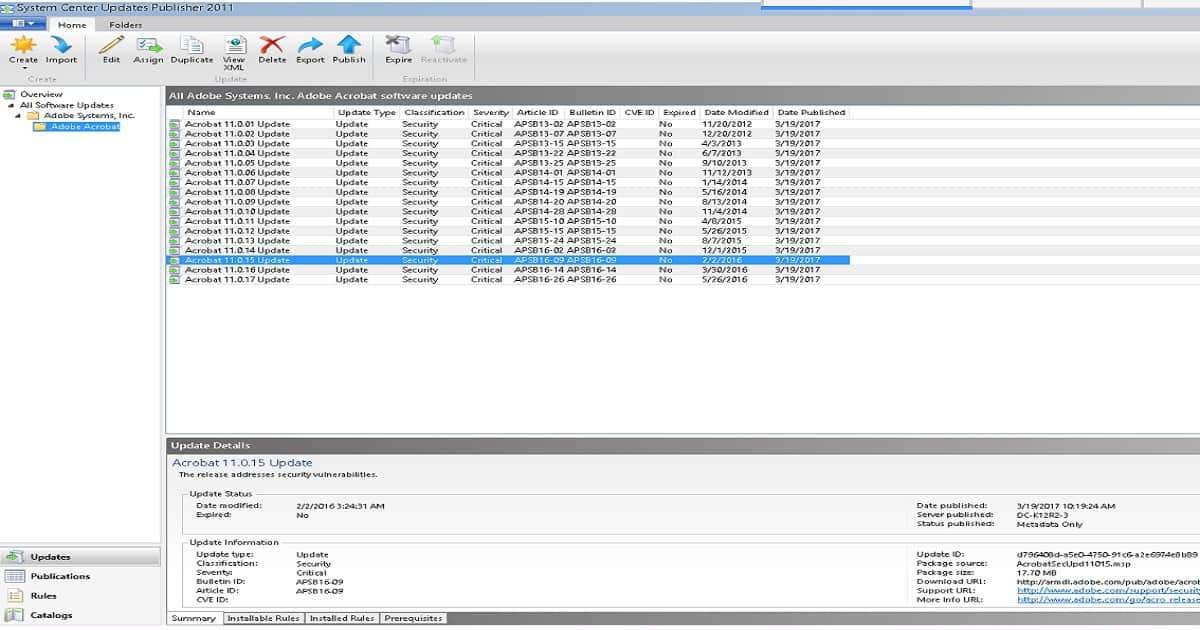Click the Import toolbar icon
The height and width of the screenshot is (630, 1200).
tap(61, 44)
